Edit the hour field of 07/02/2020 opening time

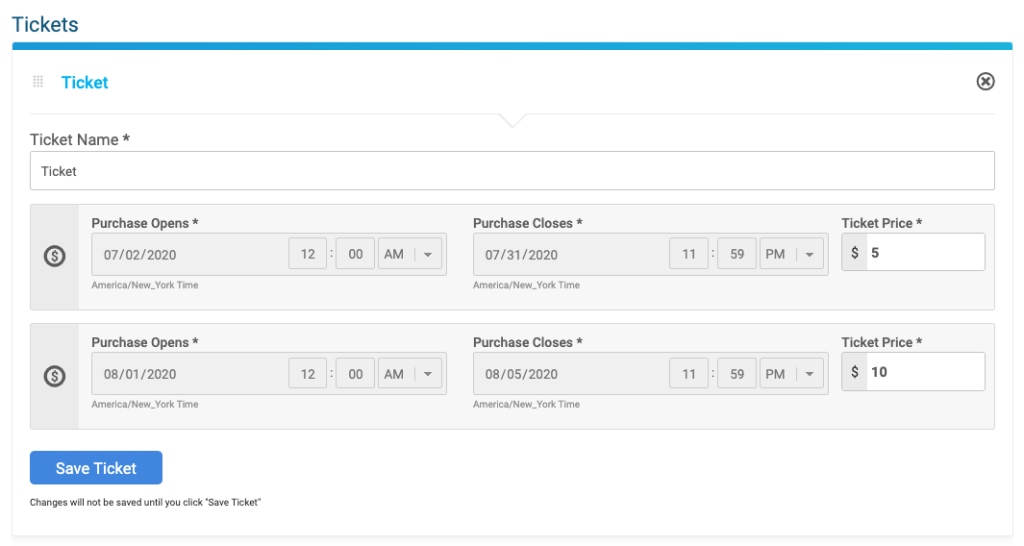pyautogui.click(x=308, y=254)
